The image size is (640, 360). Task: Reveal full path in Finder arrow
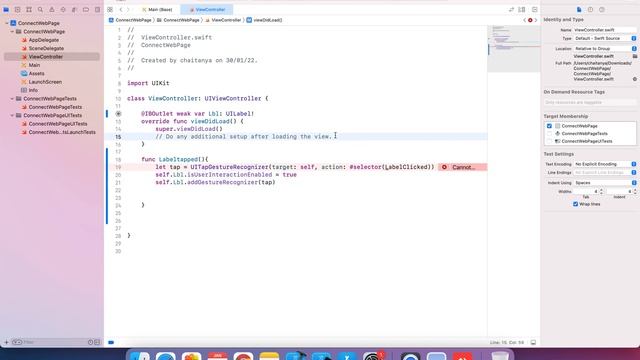[x=635, y=79]
